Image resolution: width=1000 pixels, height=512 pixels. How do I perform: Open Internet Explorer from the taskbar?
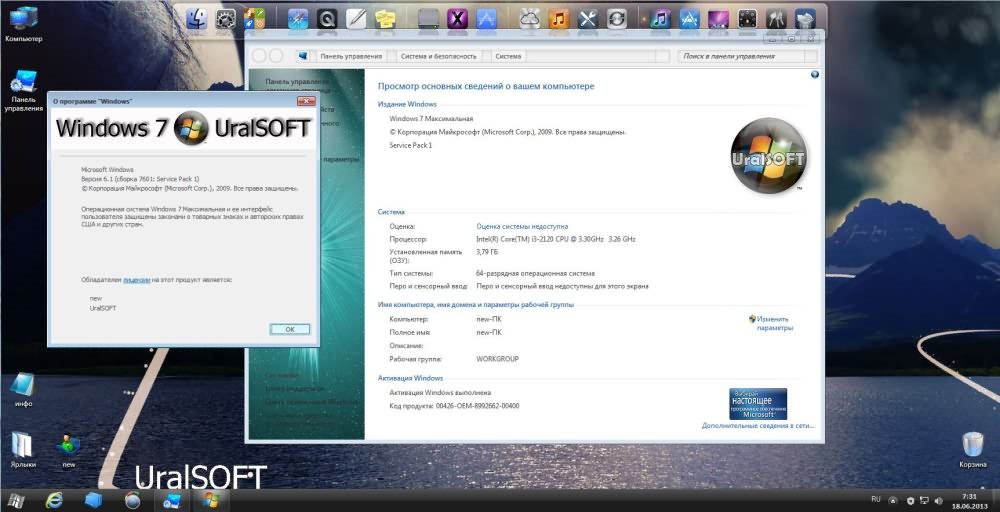point(55,499)
